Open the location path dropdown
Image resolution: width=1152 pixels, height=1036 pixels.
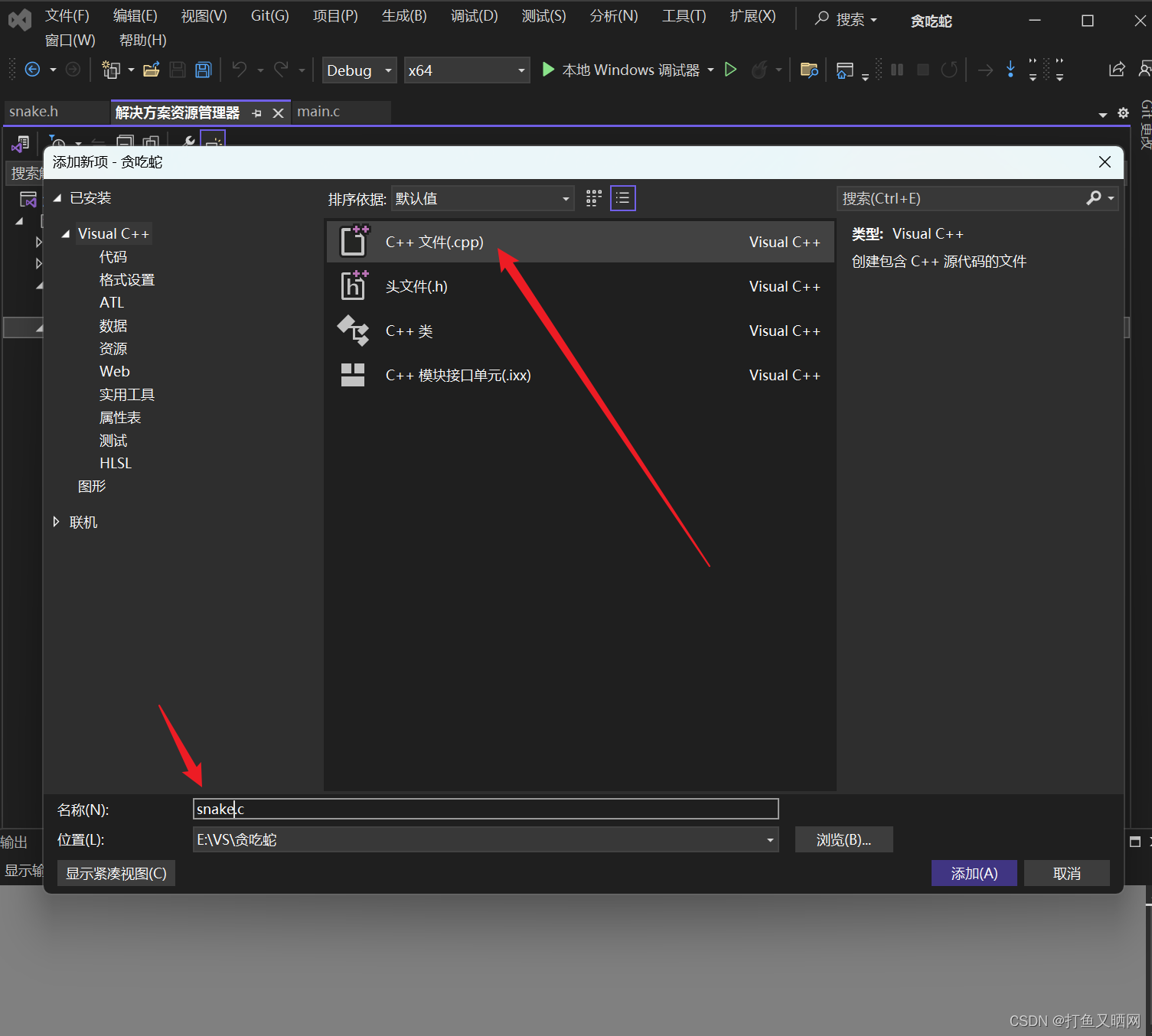coord(770,840)
